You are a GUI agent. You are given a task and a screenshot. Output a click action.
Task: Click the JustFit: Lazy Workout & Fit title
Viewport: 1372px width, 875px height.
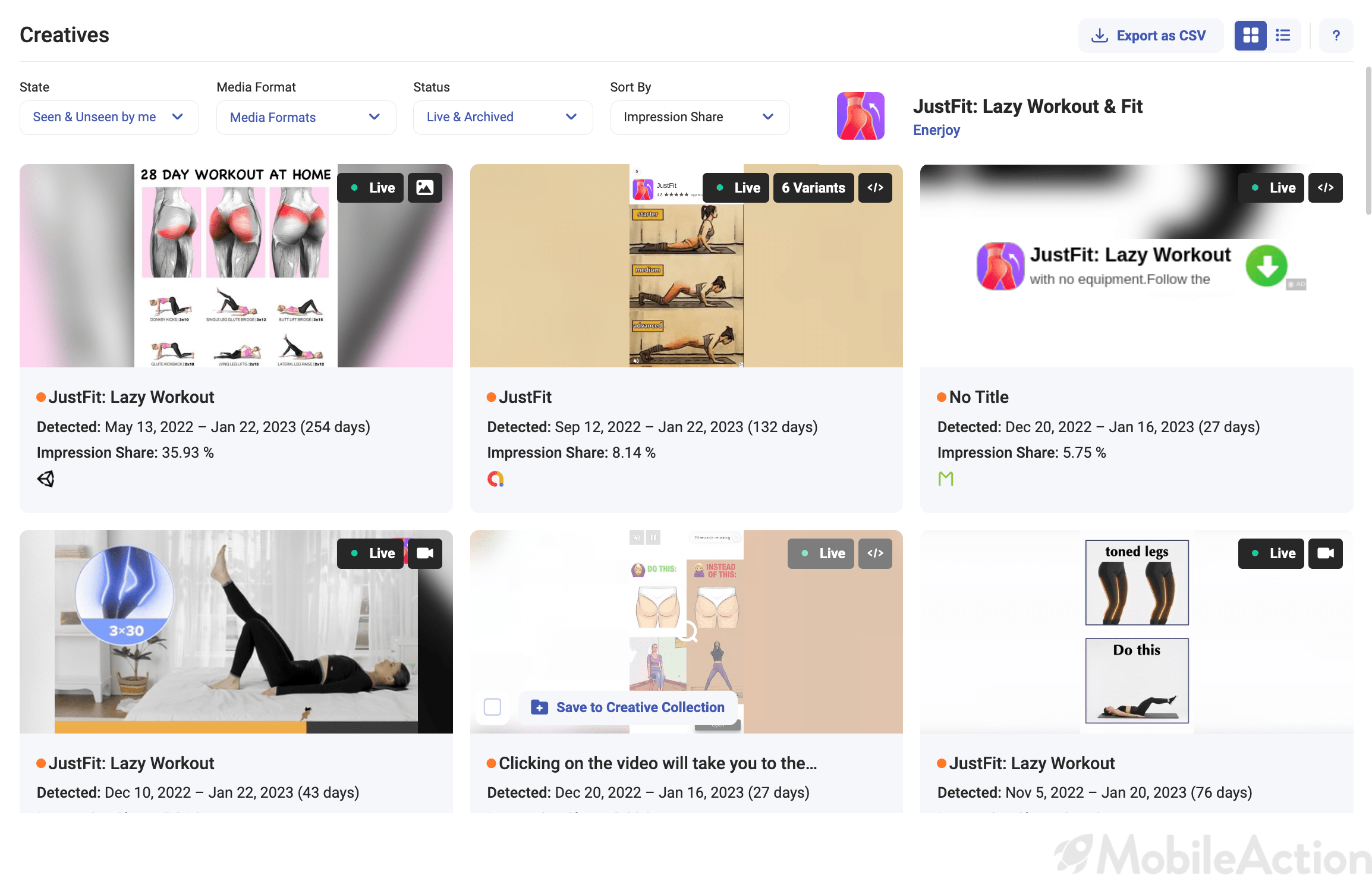1028,106
